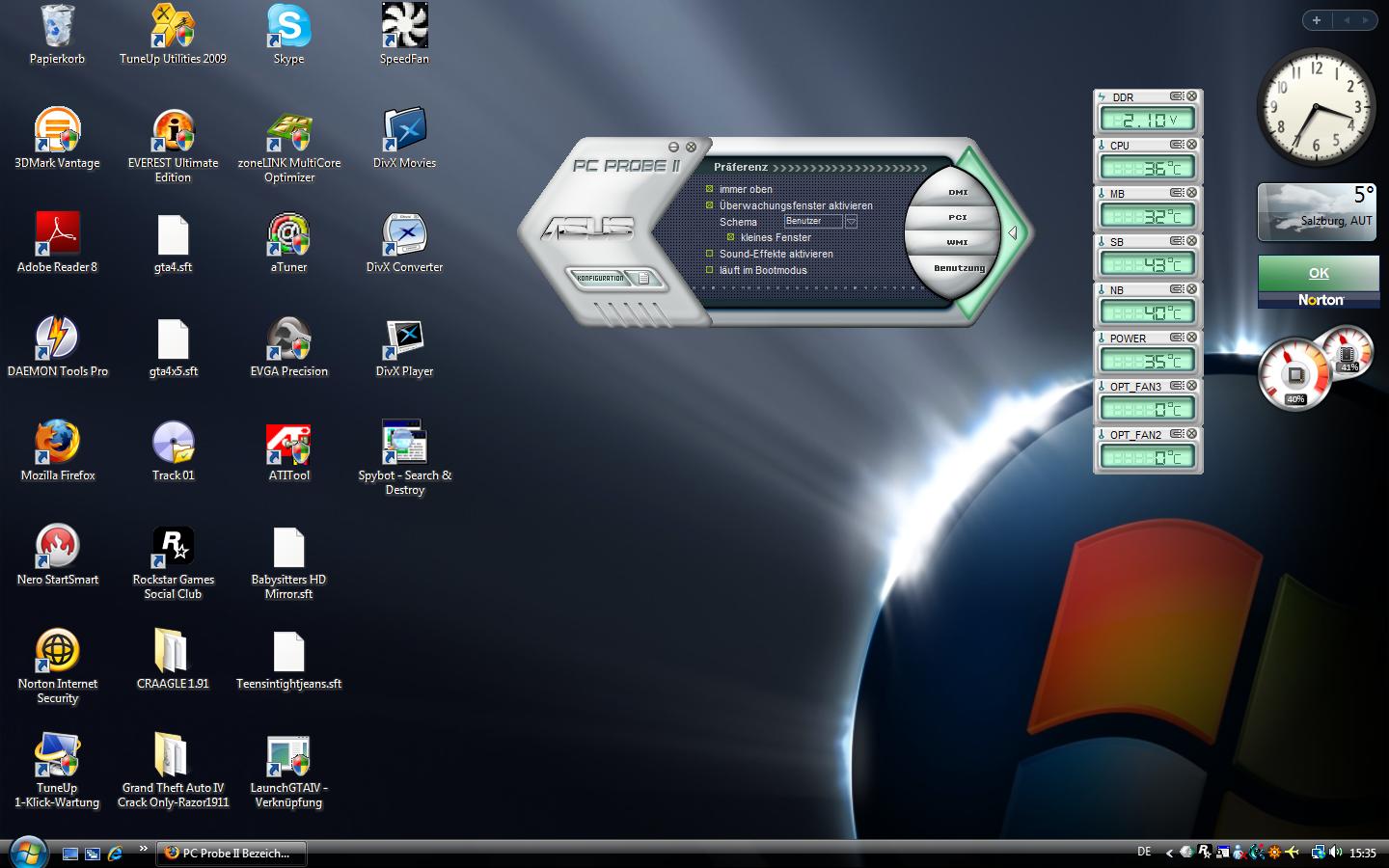Select the EVGA Precision icon
1389x868 pixels.
tap(288, 347)
